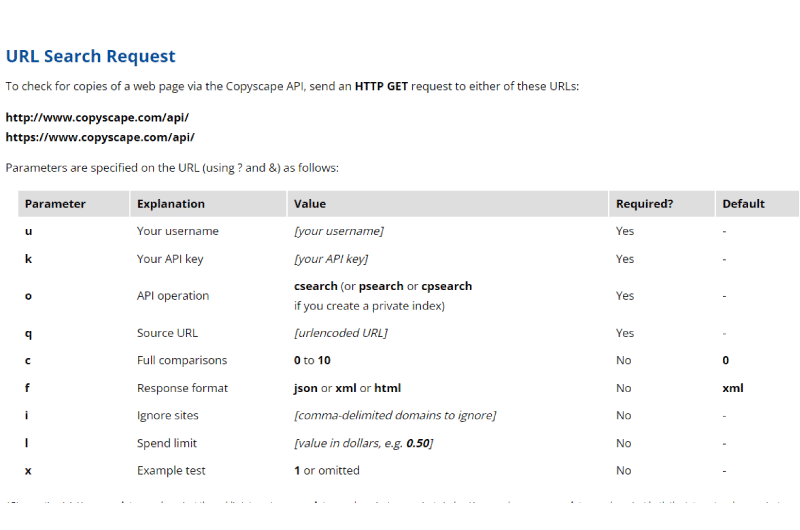Click 'Example test' explanation
This screenshot has width=800, height=530.
171,471
